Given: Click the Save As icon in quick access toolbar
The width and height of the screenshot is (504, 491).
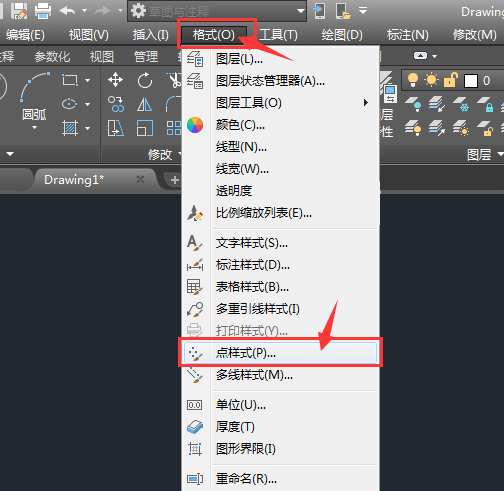Looking at the screenshot, I should tap(19, 11).
